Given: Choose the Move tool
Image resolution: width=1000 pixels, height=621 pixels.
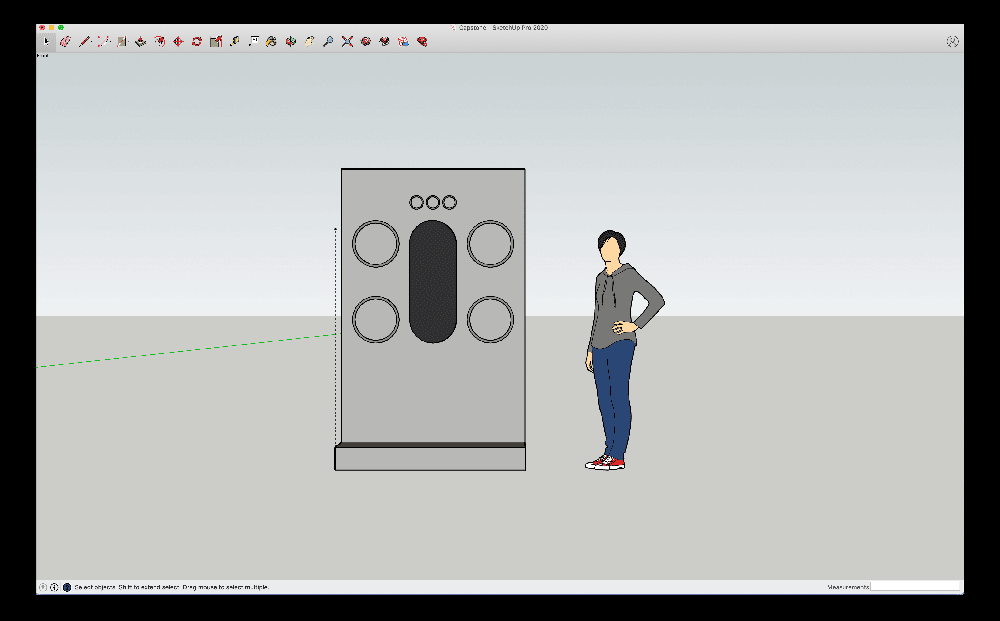Looking at the screenshot, I should click(179, 41).
